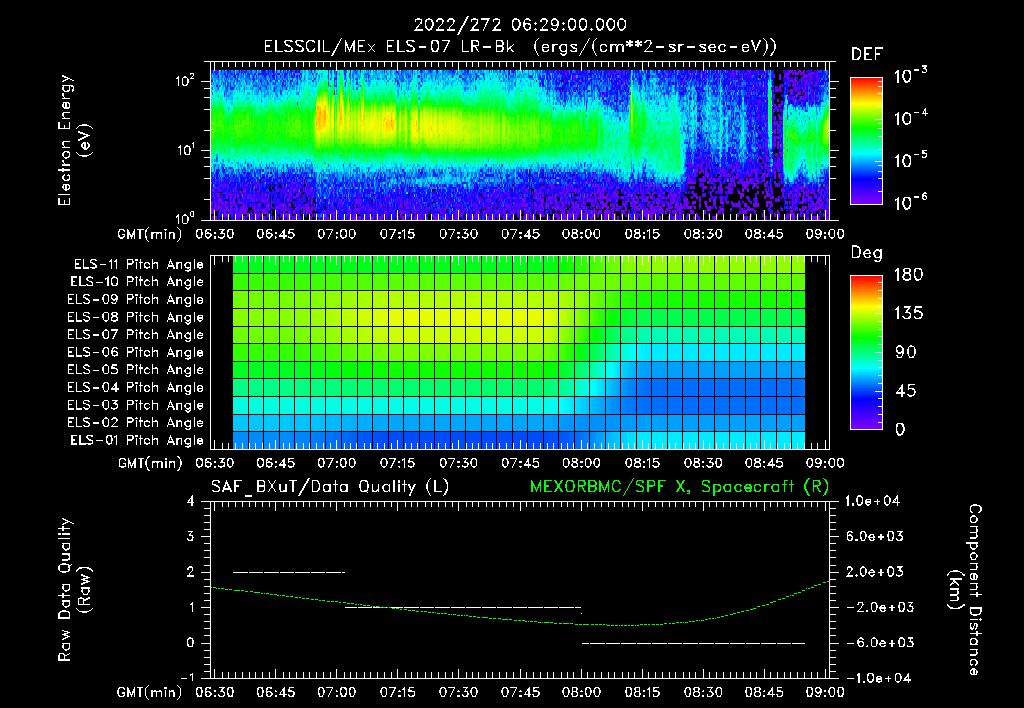Click 'ELS-09 Pitch Angle' row label

[x=136, y=300]
